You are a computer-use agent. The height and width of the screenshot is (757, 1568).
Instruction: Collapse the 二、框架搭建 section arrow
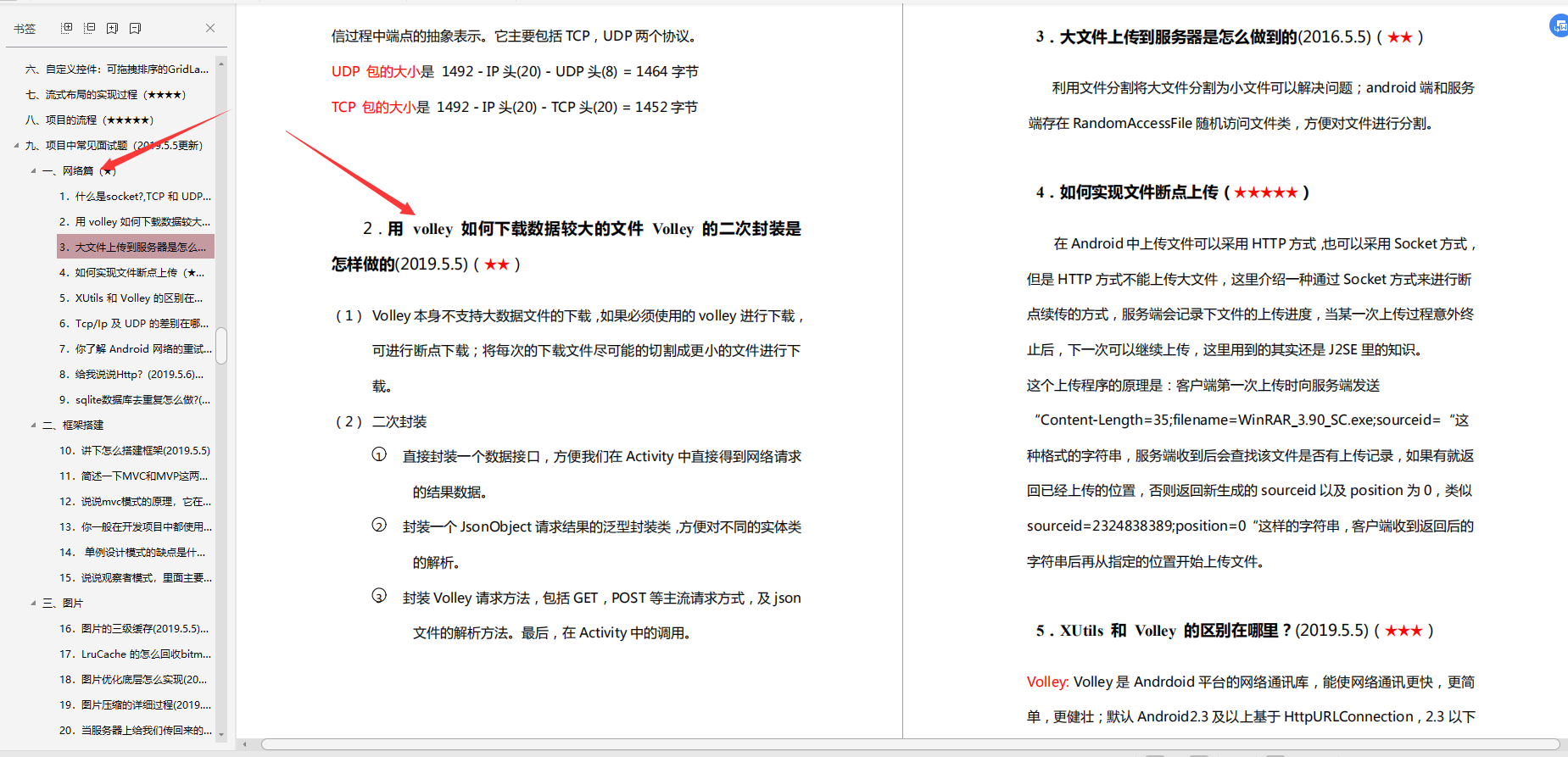click(33, 425)
